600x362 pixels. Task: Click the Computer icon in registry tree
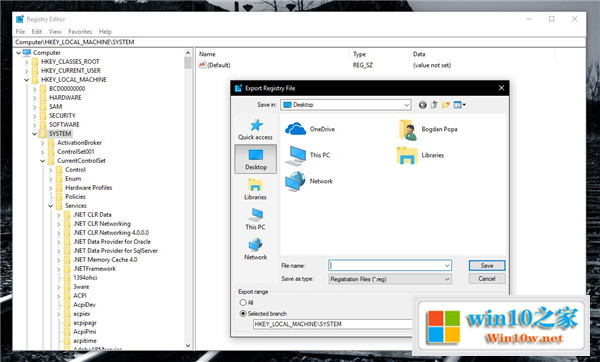27,52
